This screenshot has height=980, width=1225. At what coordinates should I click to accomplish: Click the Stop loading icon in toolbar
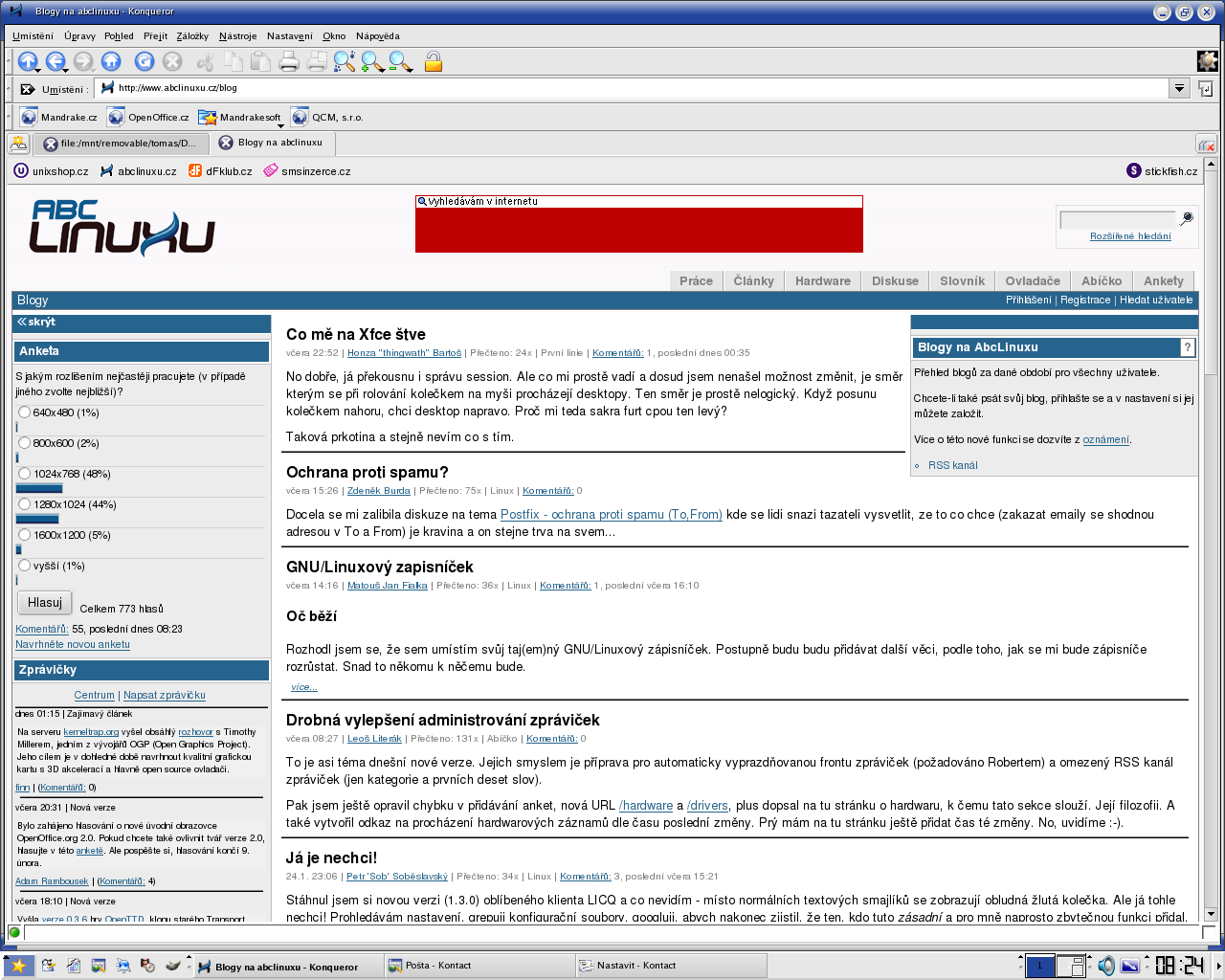point(172,61)
